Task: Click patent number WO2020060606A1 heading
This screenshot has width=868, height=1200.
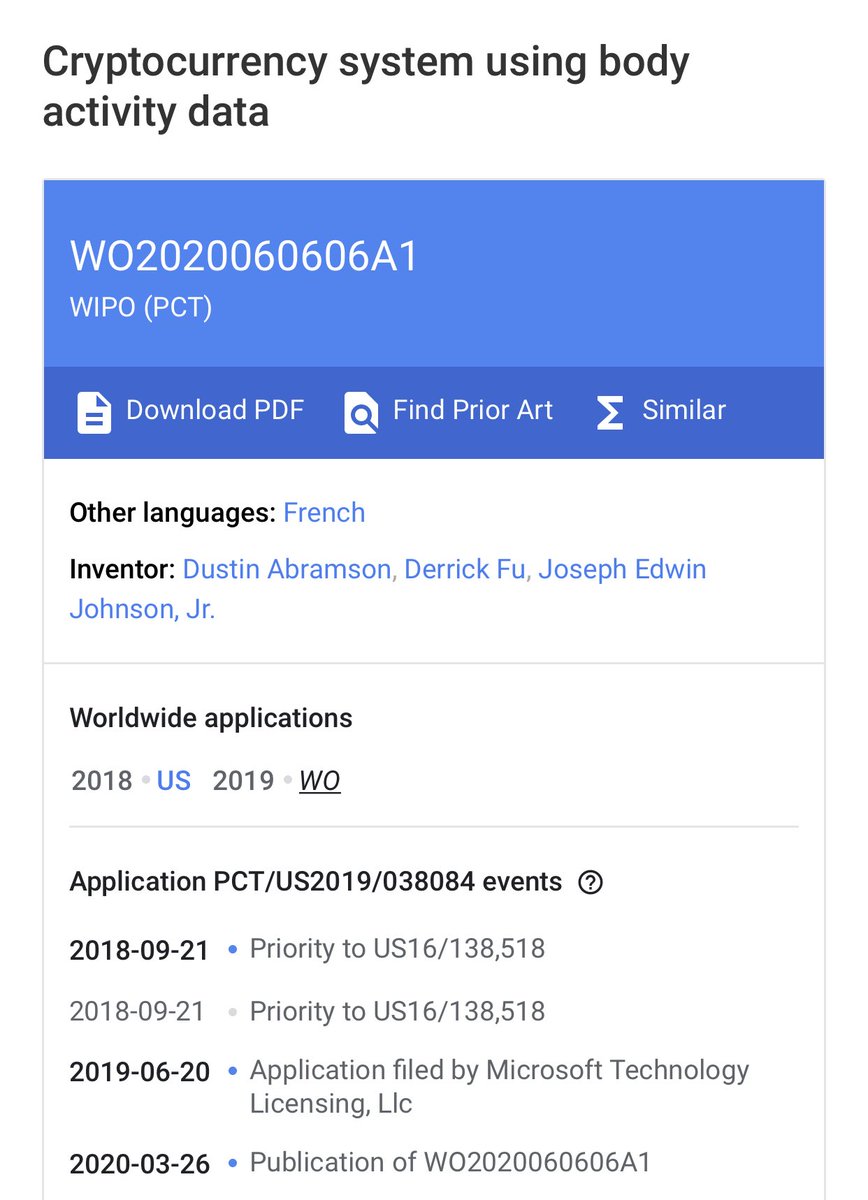Action: point(244,257)
